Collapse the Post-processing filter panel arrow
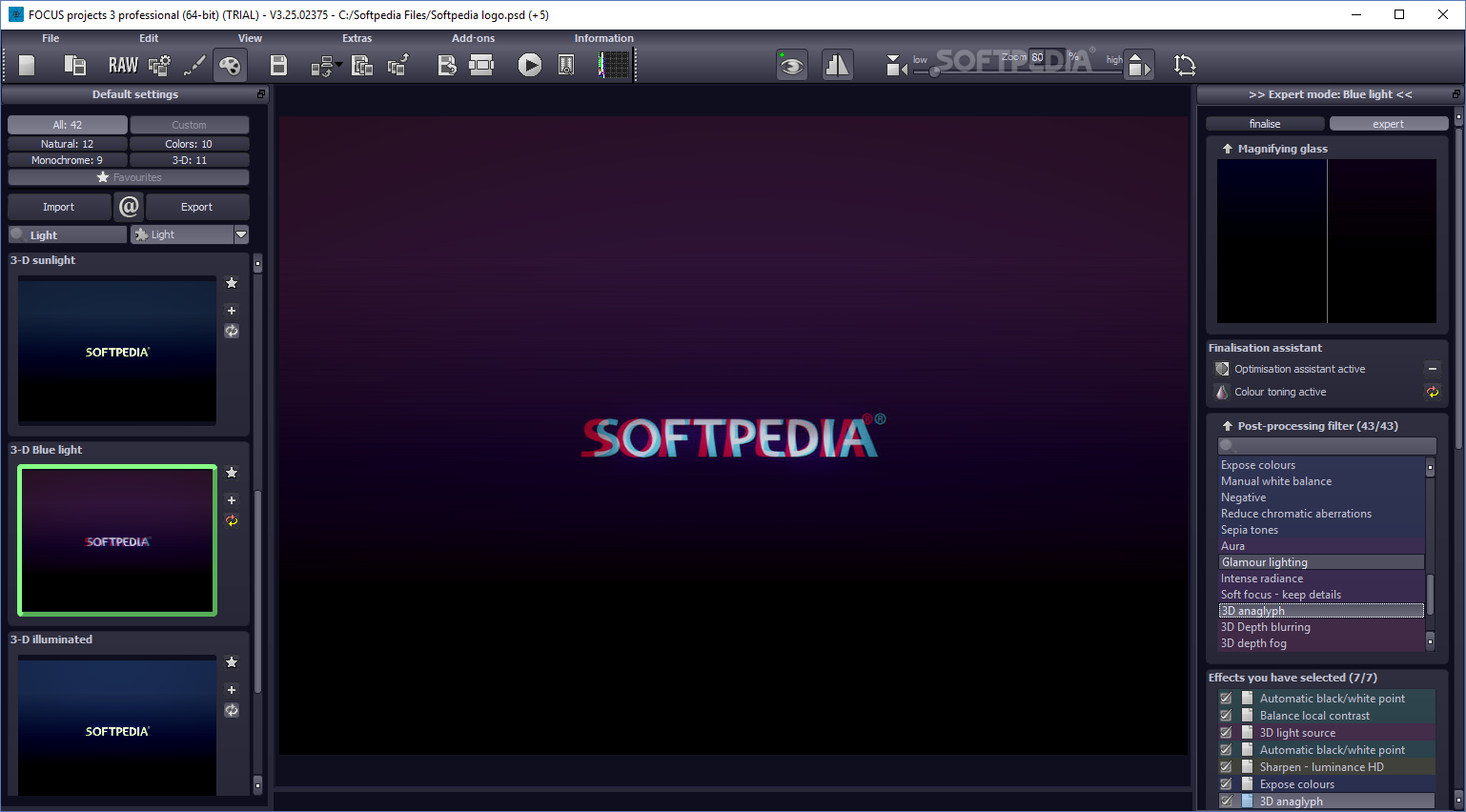The height and width of the screenshot is (812, 1466). click(x=1228, y=426)
